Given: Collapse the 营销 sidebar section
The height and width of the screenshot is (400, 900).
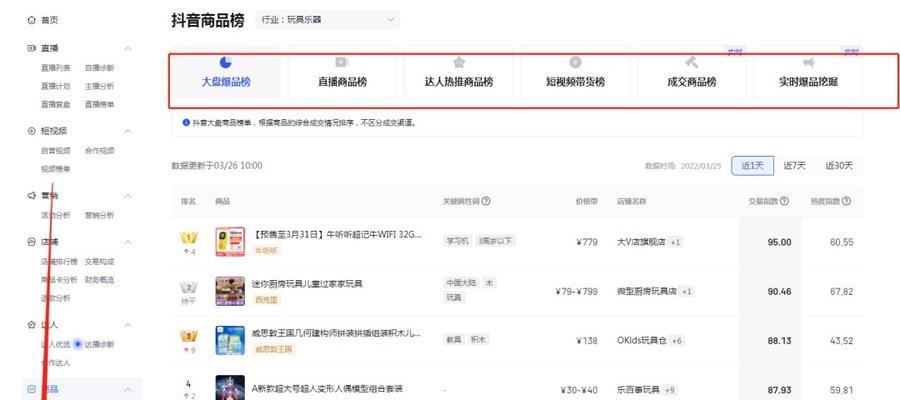Looking at the screenshot, I should click(x=128, y=196).
